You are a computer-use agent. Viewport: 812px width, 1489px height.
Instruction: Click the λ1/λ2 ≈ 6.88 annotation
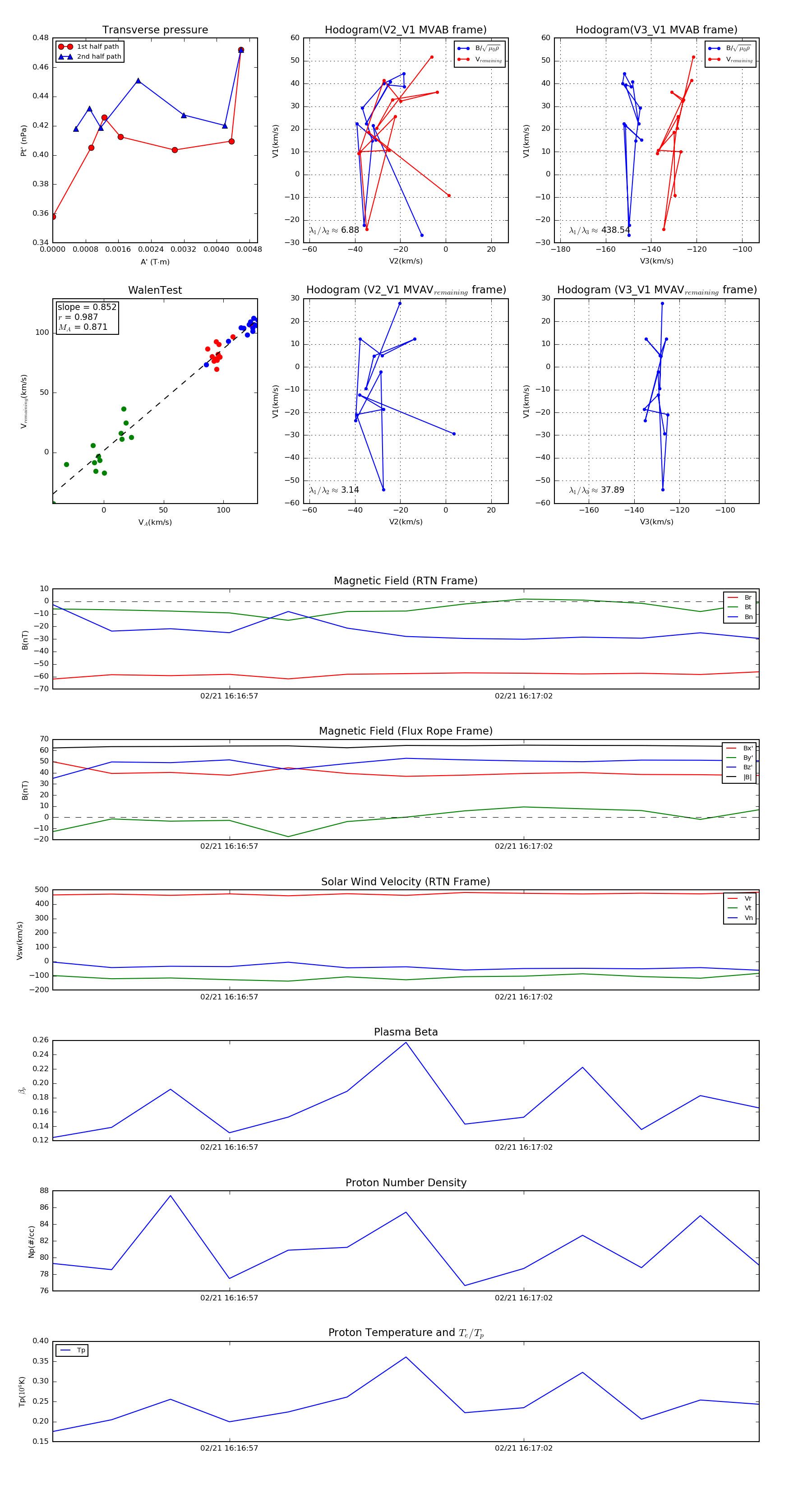point(334,230)
